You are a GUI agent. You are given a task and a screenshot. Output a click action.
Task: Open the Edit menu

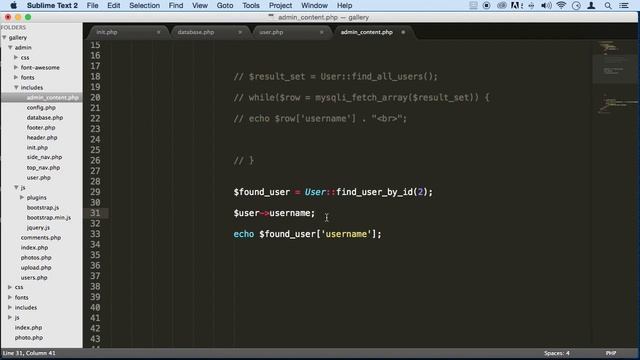pyautogui.click(x=113, y=5)
